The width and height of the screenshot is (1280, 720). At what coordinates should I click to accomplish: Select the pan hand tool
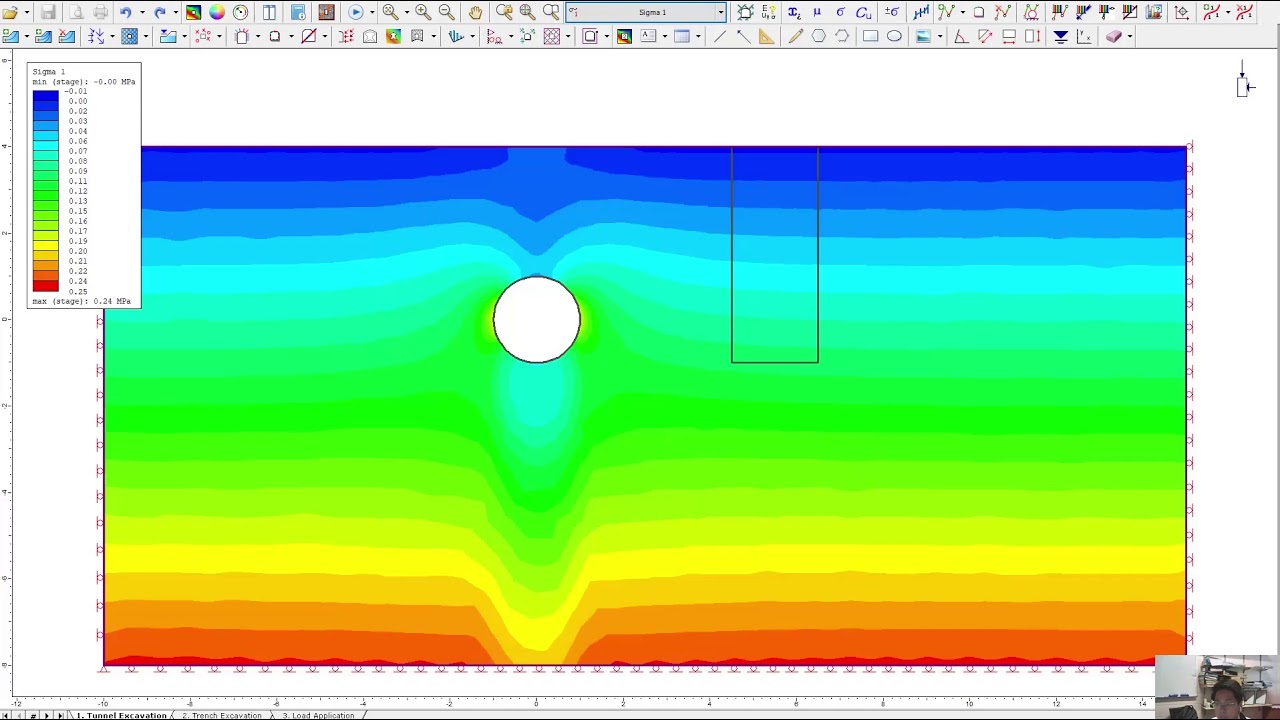pos(475,12)
